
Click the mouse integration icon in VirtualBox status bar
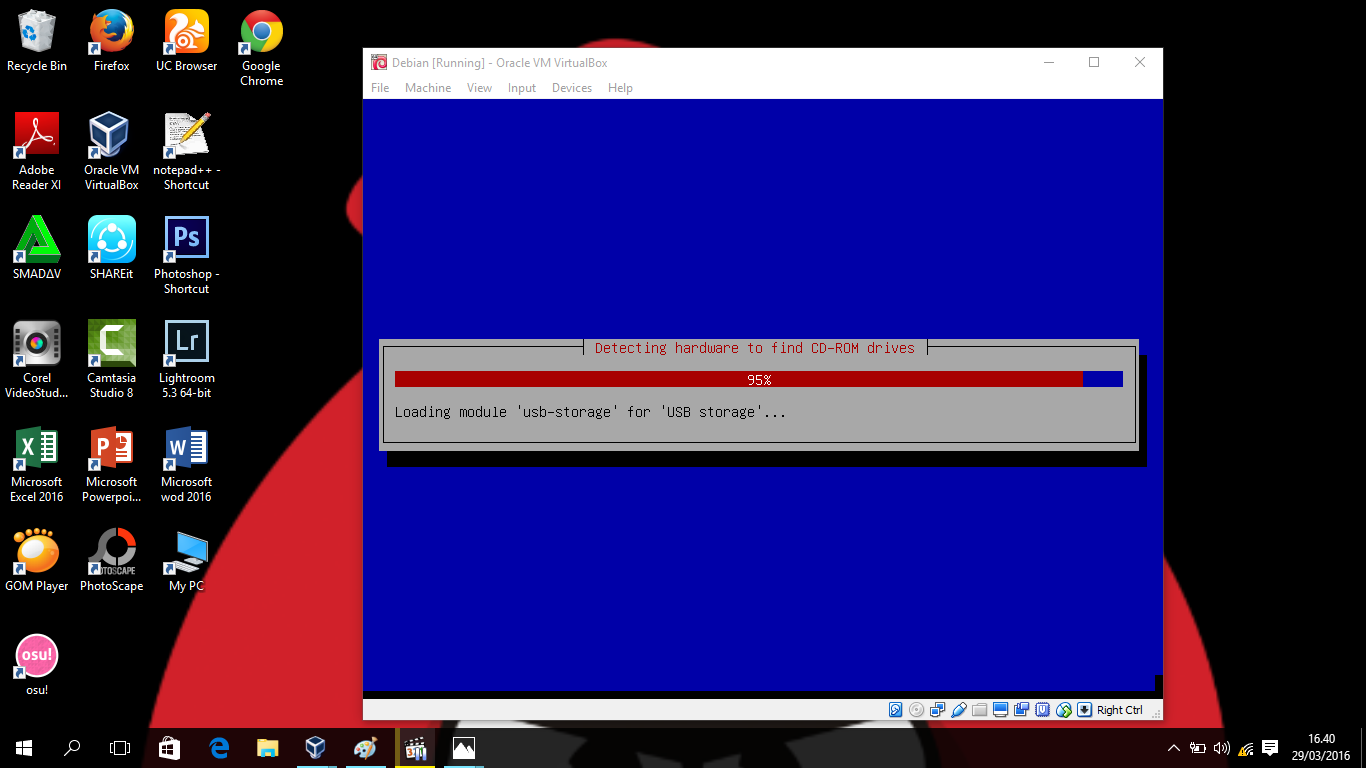[x=1064, y=710]
